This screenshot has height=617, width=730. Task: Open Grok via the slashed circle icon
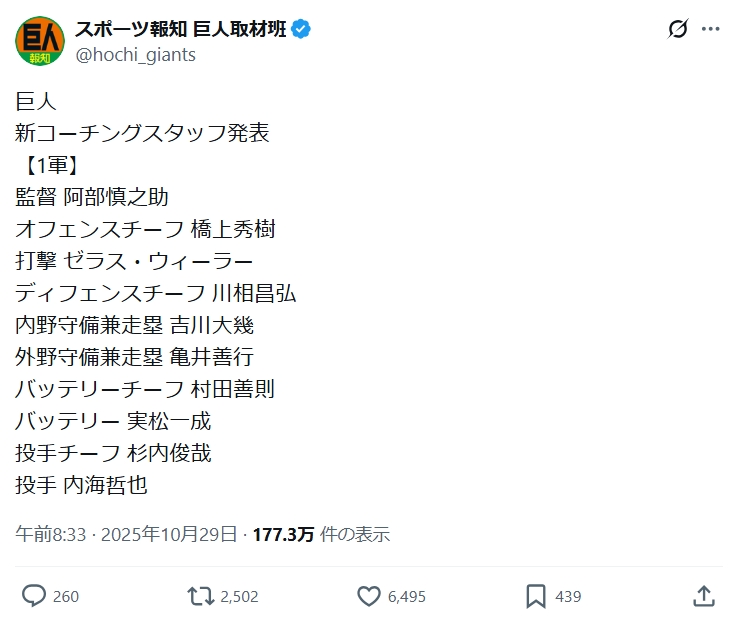(678, 29)
